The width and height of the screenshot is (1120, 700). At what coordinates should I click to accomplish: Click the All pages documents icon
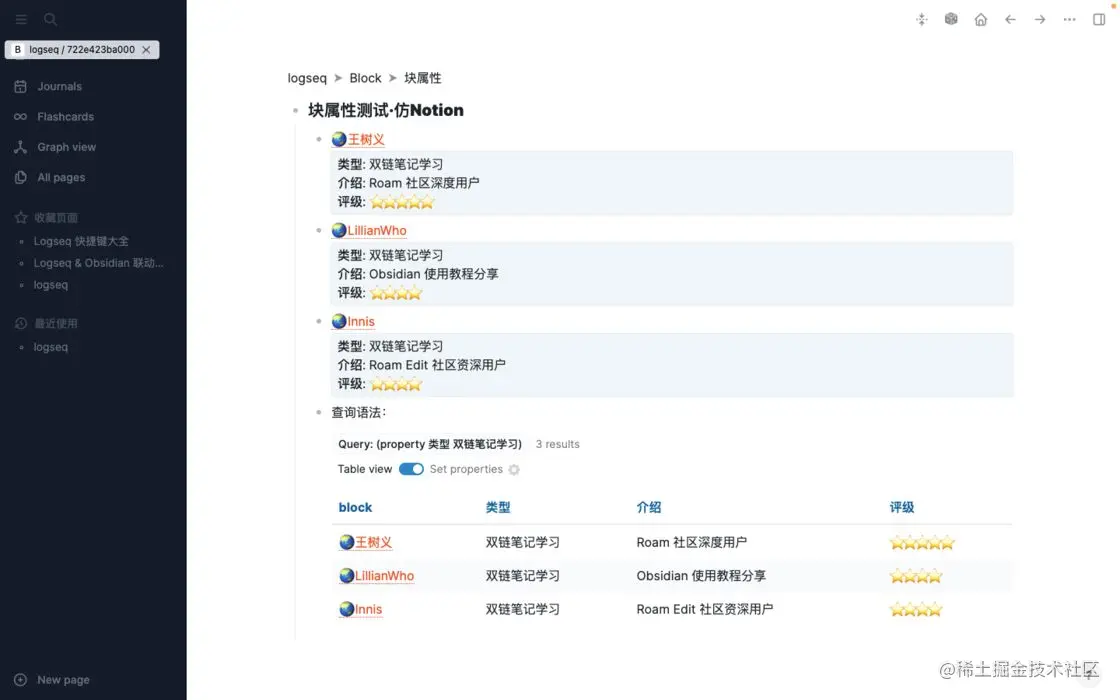coord(21,177)
